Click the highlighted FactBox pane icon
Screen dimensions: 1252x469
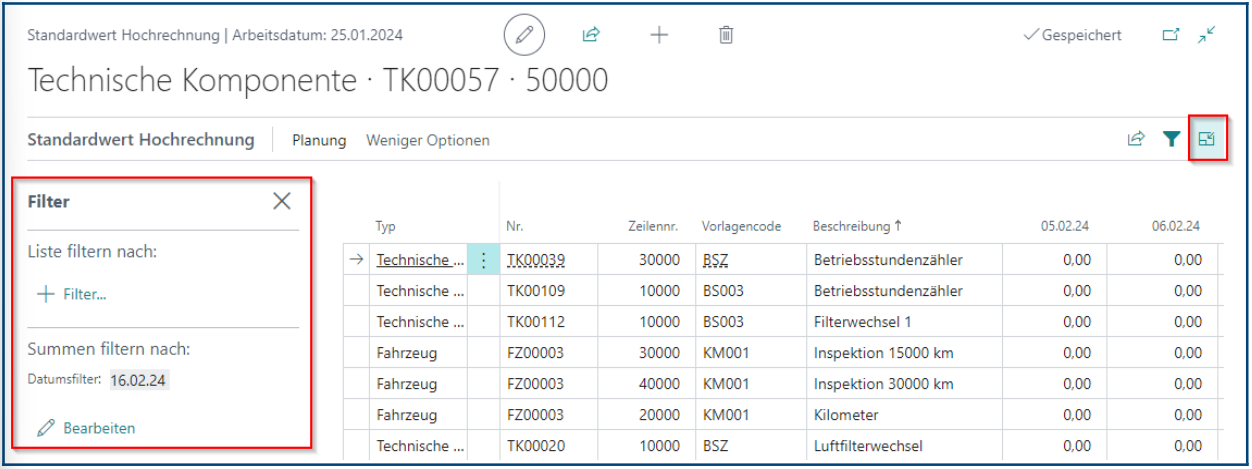pyautogui.click(x=1207, y=140)
